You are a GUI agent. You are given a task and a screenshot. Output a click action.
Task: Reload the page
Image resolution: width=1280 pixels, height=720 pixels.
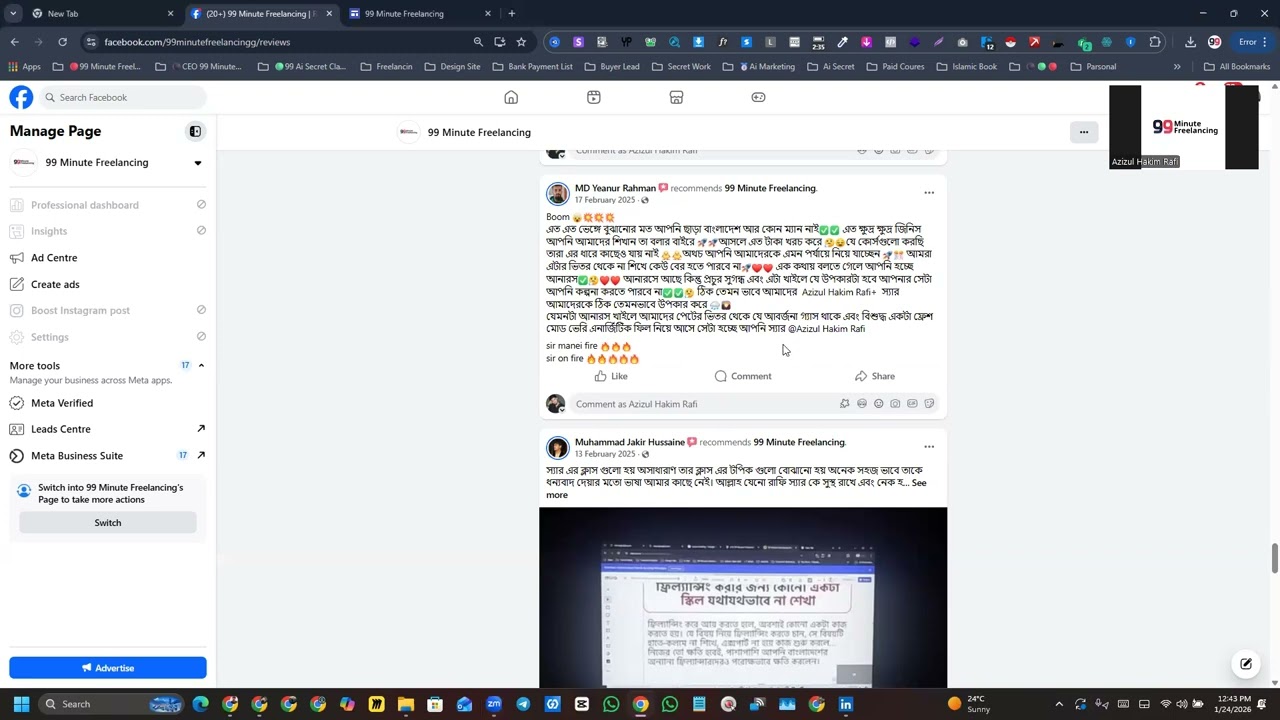pos(62,42)
